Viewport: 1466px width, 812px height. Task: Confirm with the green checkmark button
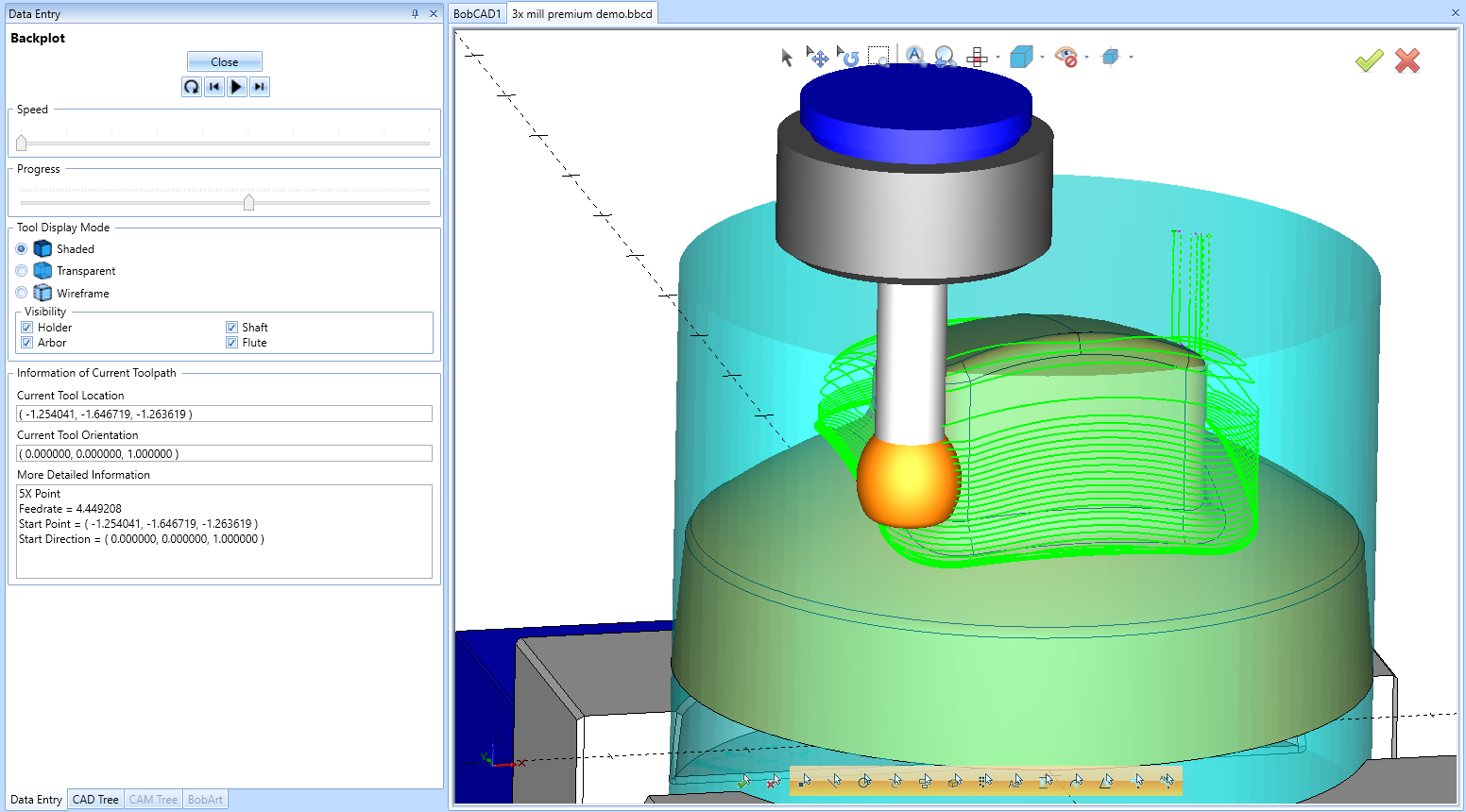click(1369, 60)
